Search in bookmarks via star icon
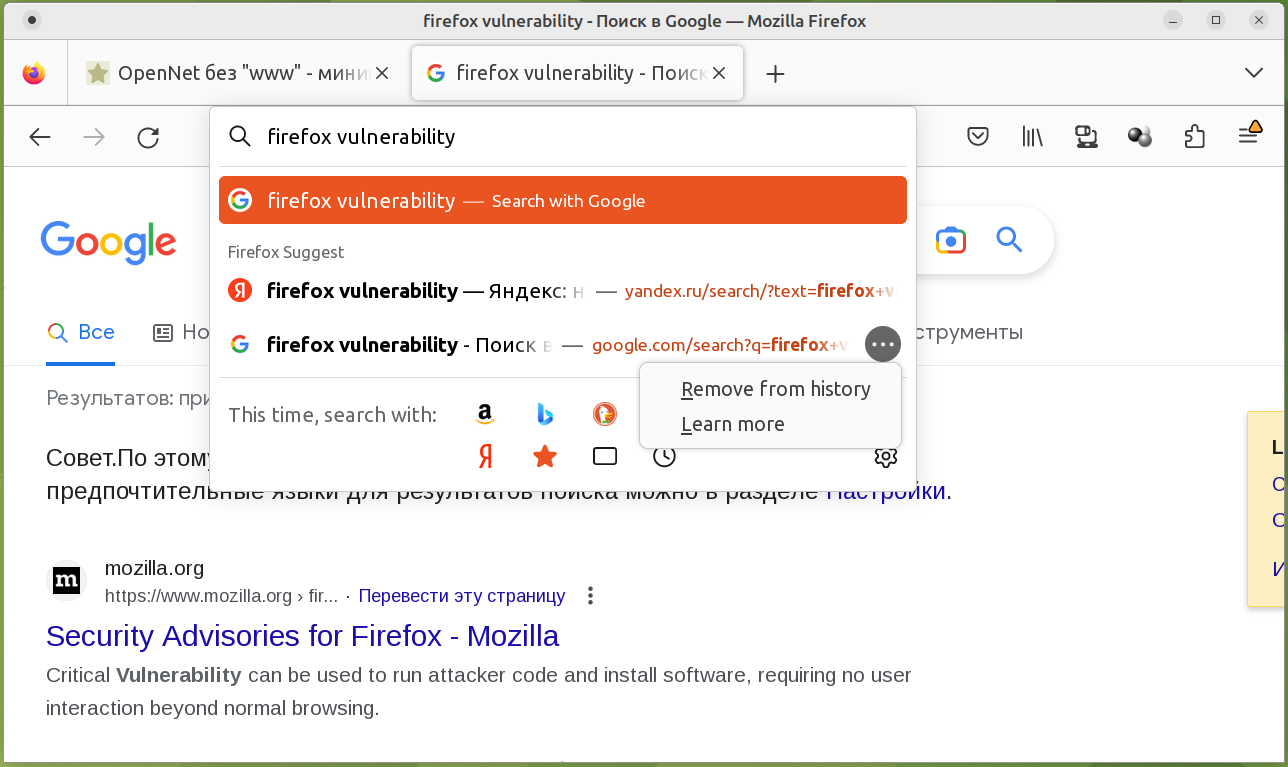Image resolution: width=1288 pixels, height=767 pixels. (x=545, y=457)
